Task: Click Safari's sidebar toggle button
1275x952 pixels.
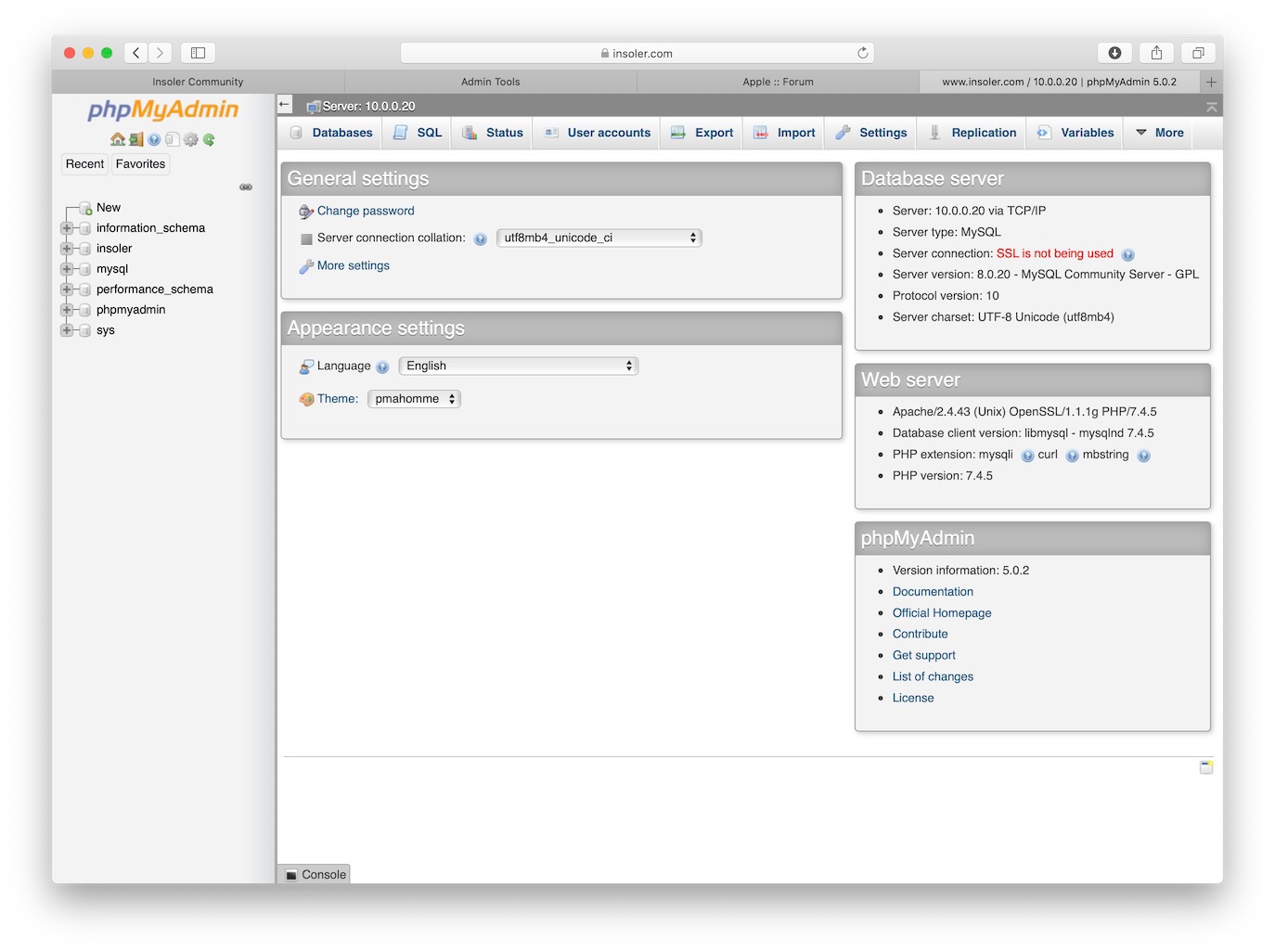Action: (198, 53)
